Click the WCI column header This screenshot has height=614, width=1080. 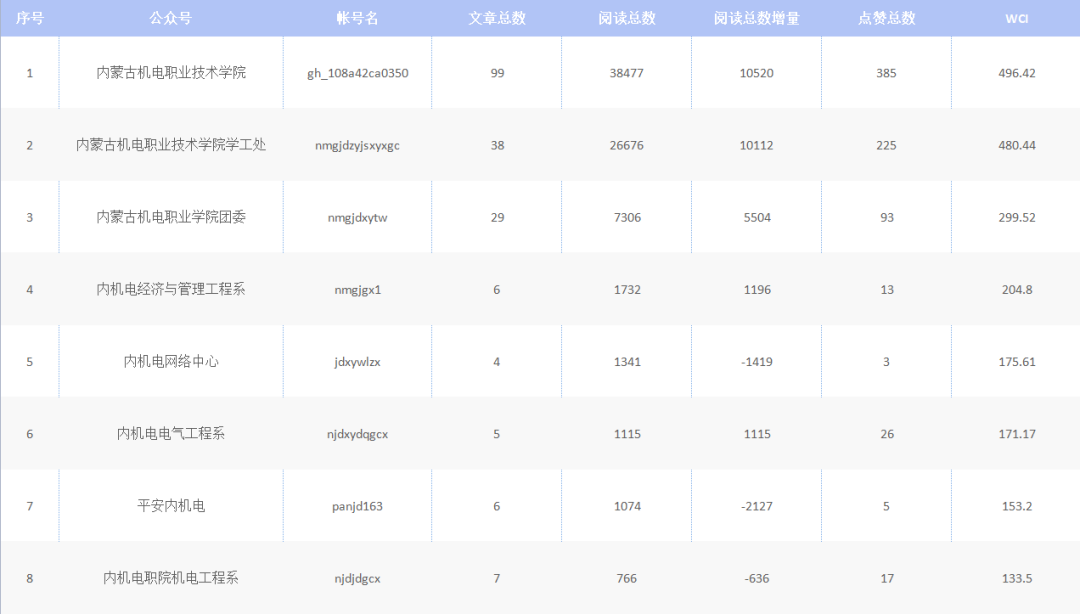[1016, 18]
